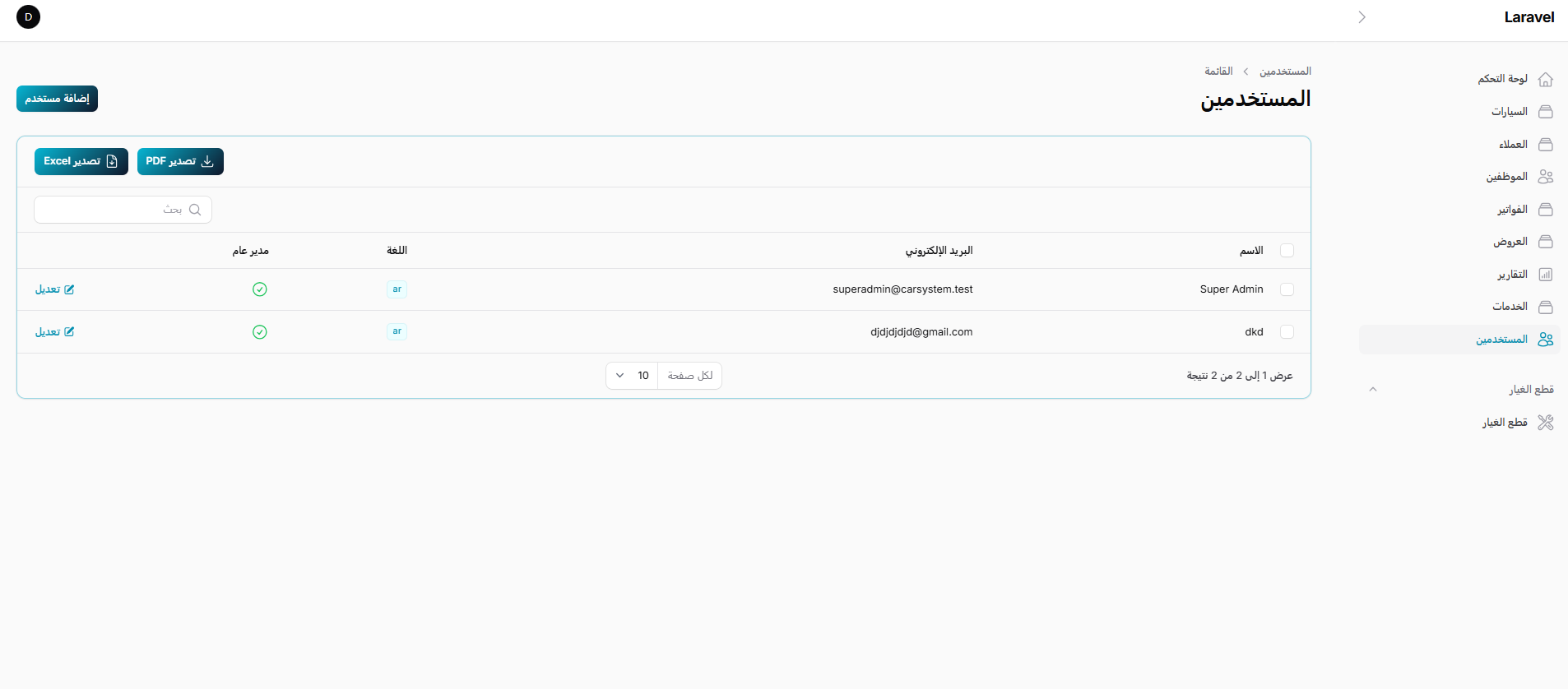The height and width of the screenshot is (689, 1568).
Task: Open السيارات in the sidebar
Action: (1510, 112)
